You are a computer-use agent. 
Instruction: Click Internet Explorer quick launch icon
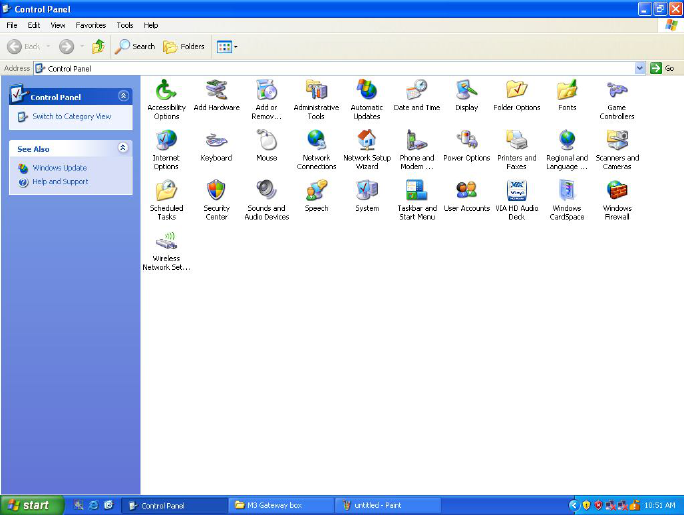click(x=93, y=505)
